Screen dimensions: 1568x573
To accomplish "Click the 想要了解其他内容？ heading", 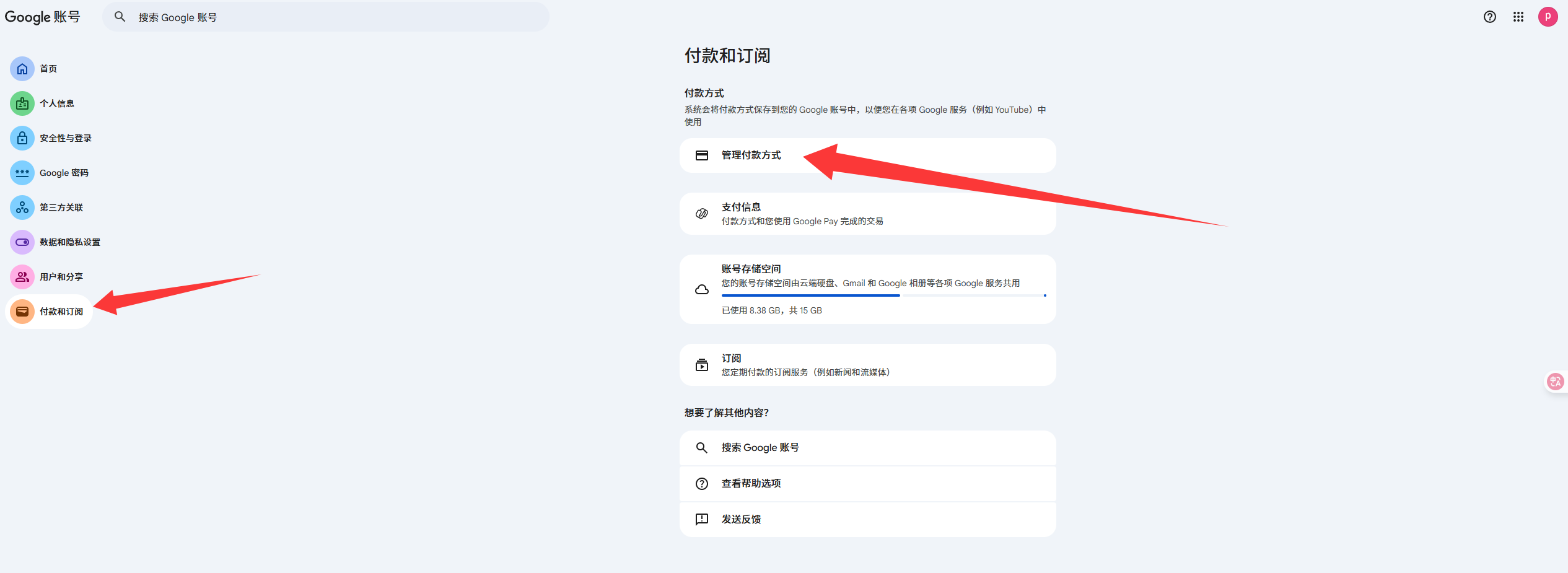I will click(x=727, y=413).
